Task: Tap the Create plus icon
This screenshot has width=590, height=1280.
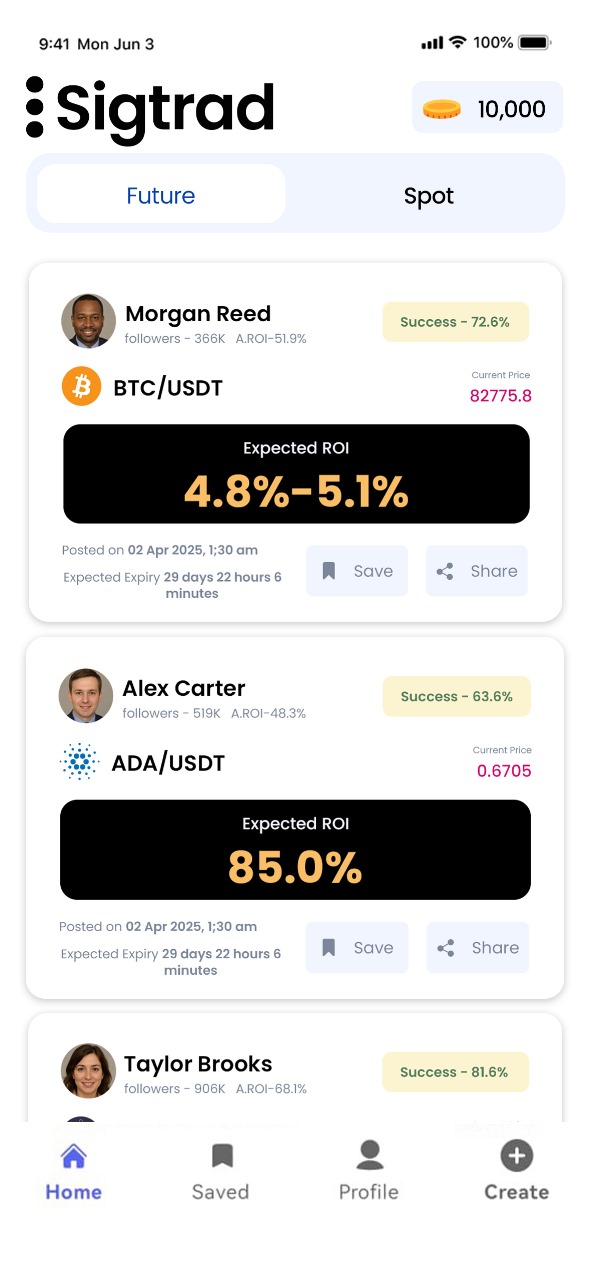Action: point(516,1156)
